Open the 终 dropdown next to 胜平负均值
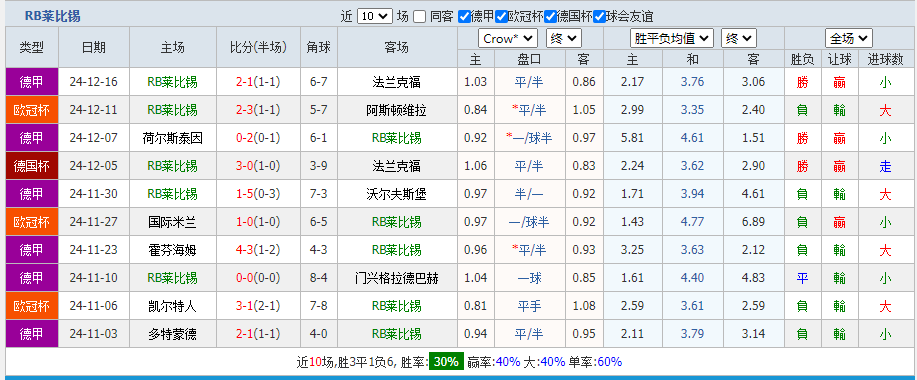 point(739,39)
